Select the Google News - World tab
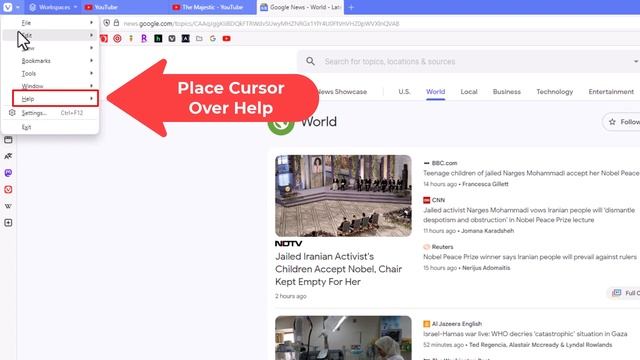 (x=300, y=7)
